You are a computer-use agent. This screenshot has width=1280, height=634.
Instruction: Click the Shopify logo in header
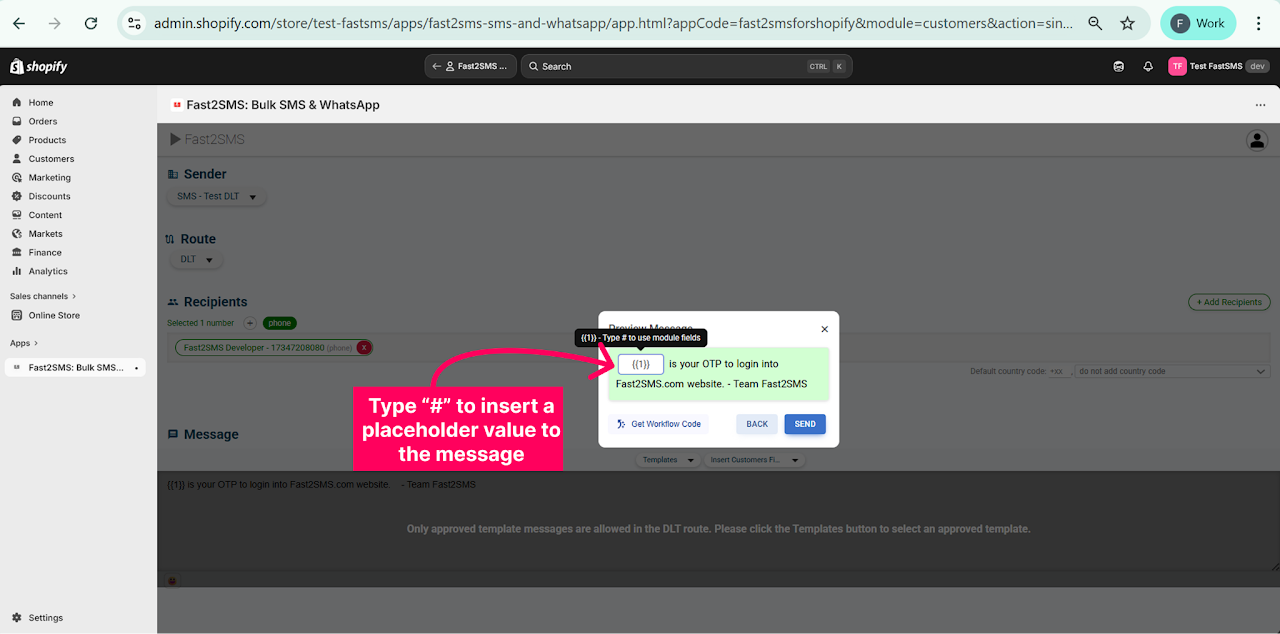click(x=39, y=66)
